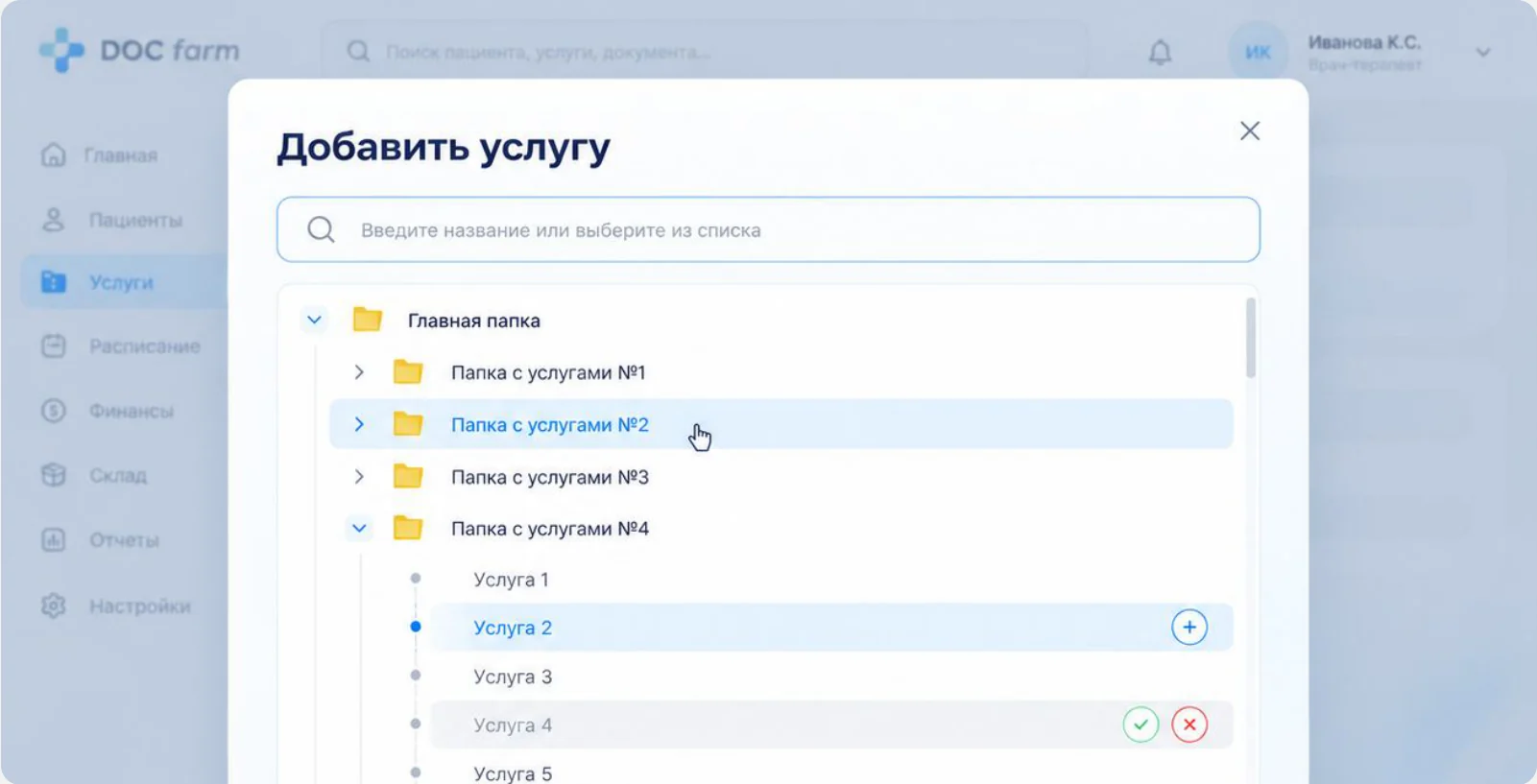1537x784 pixels.
Task: Click the Склад box icon in sidebar
Action: pyautogui.click(x=54, y=475)
